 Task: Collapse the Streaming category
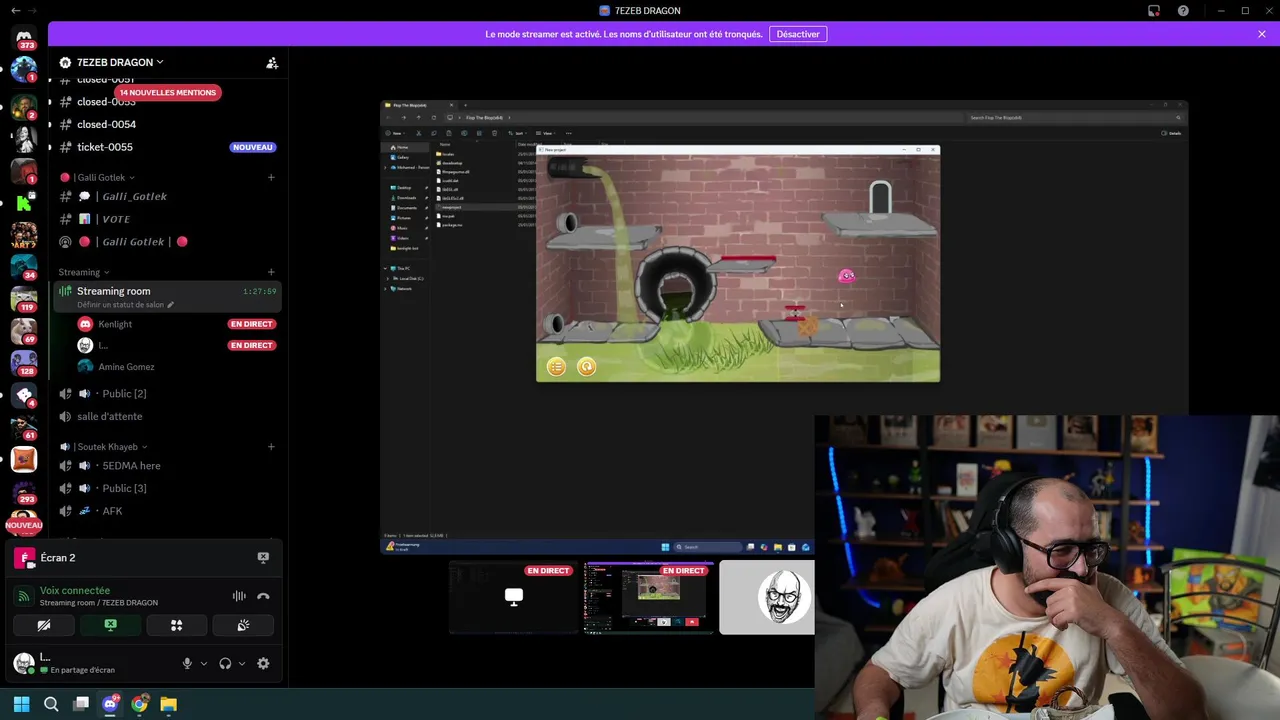84,272
